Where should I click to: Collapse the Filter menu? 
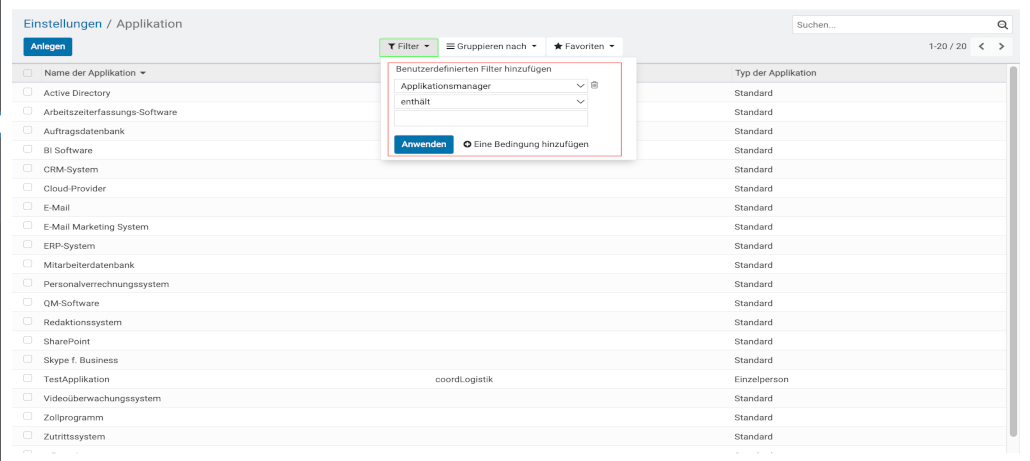(408, 47)
